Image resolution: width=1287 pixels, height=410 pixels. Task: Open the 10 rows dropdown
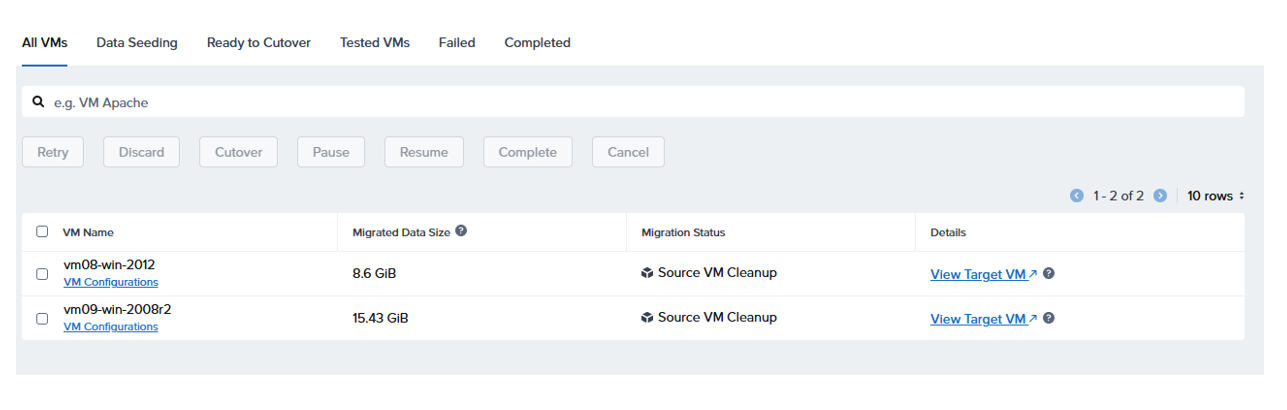tap(1215, 196)
